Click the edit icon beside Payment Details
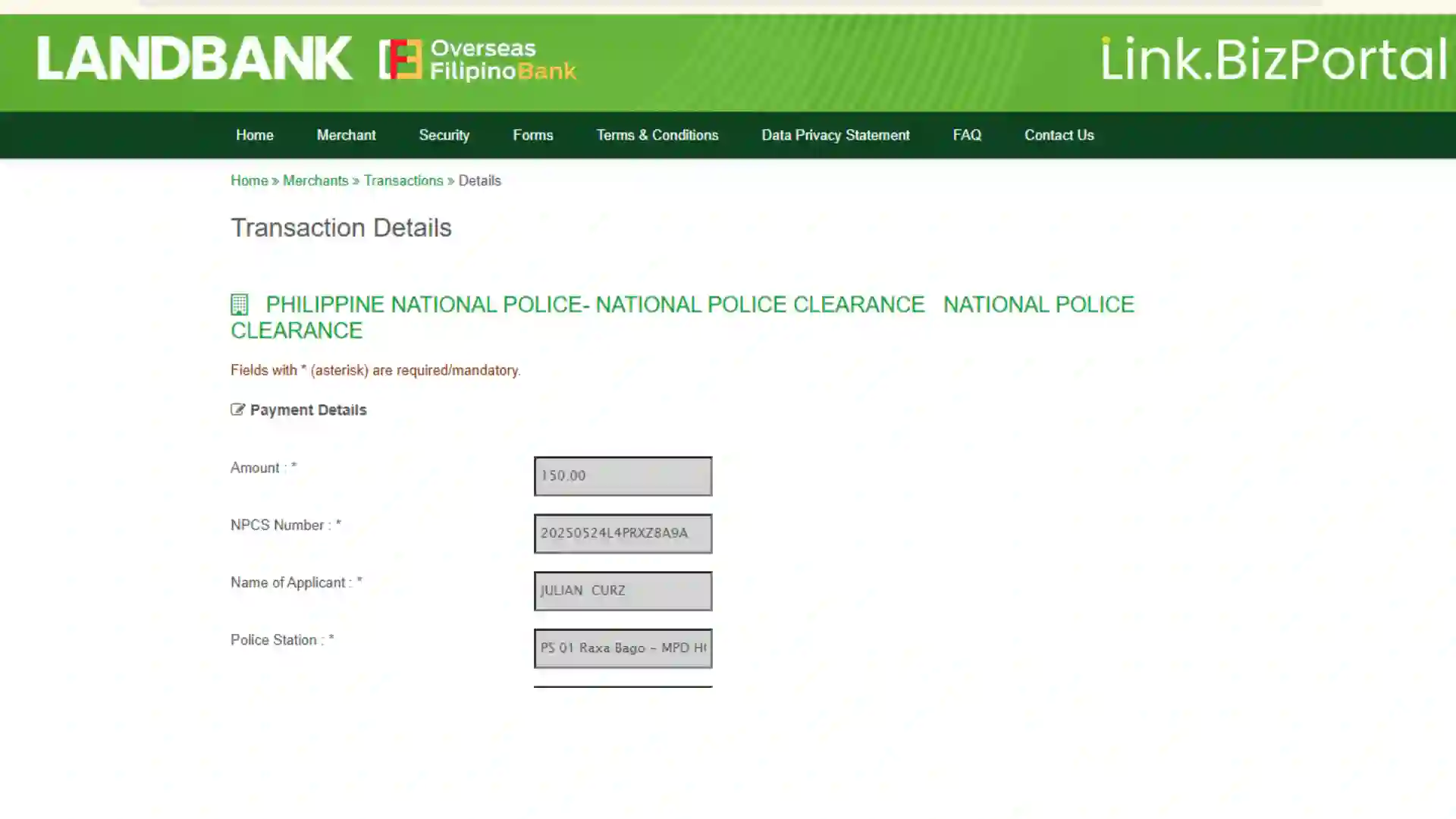 click(237, 410)
